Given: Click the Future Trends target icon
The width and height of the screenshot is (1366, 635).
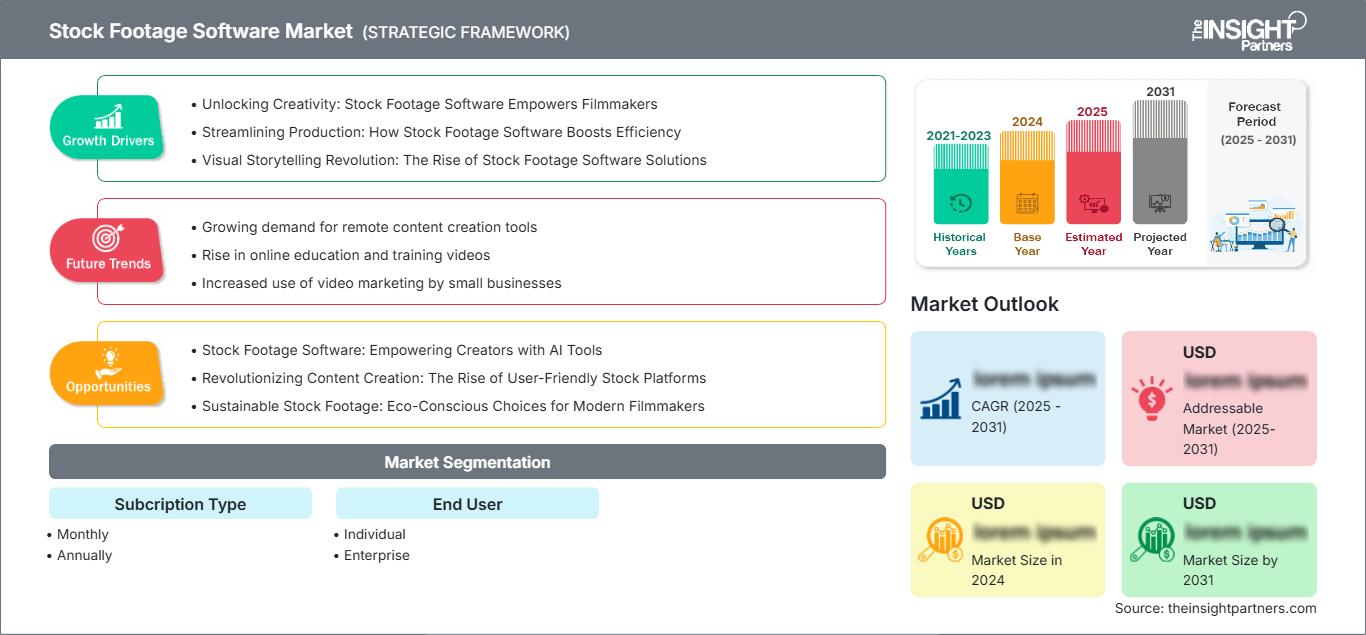Looking at the screenshot, I should [108, 239].
